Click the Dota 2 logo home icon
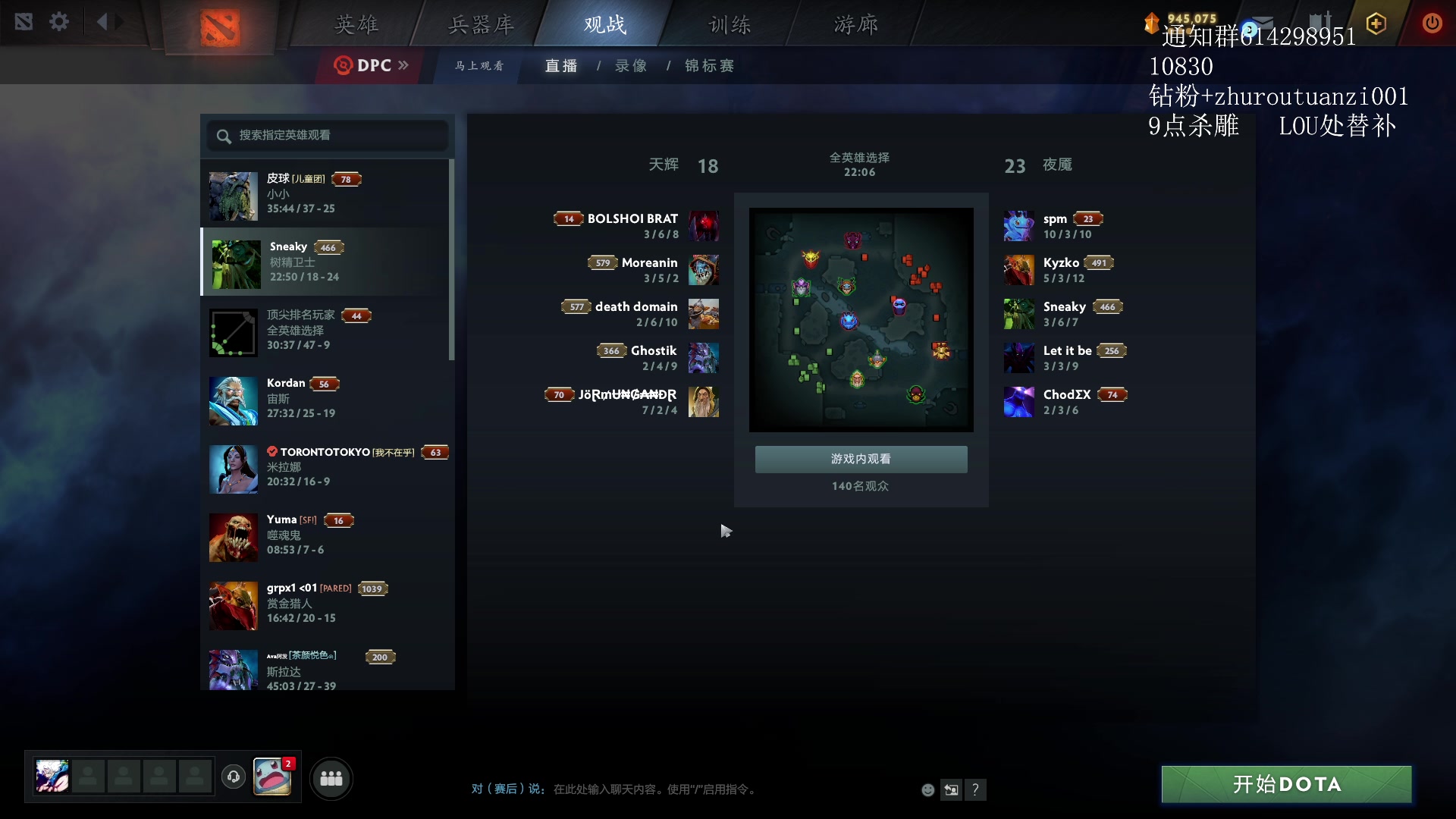This screenshot has height=819, width=1456. (220, 27)
